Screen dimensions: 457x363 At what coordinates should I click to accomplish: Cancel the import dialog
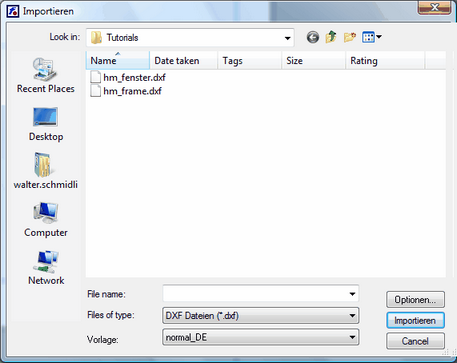[415, 341]
